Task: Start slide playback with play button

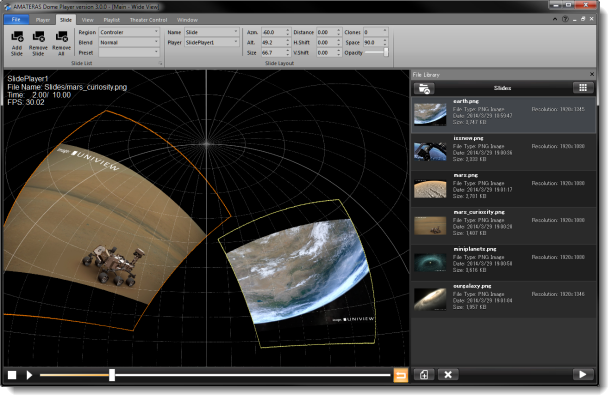Action: tap(29, 375)
